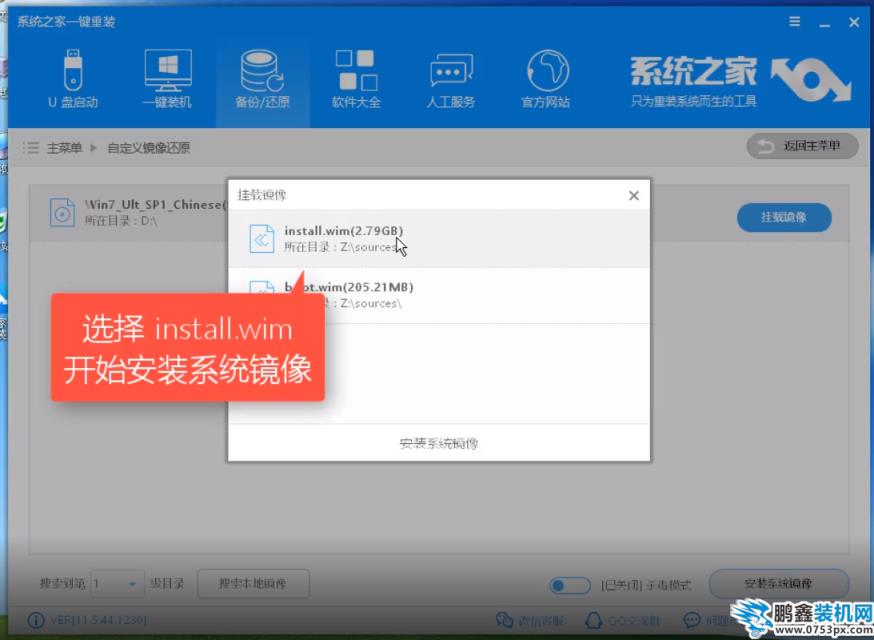Open the hamburger menu in title bar

(x=795, y=22)
